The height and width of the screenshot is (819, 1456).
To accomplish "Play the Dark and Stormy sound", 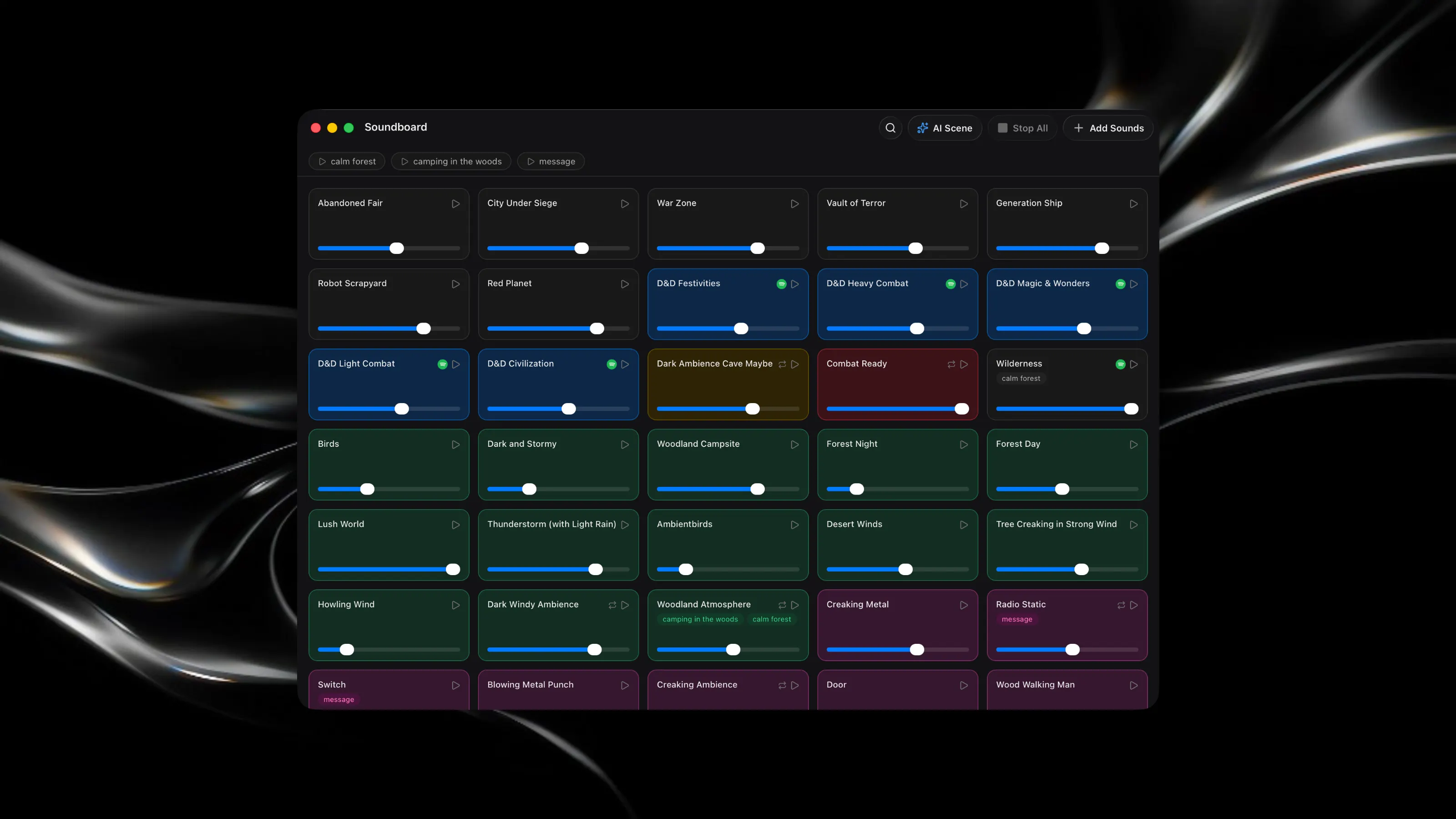I will (625, 444).
